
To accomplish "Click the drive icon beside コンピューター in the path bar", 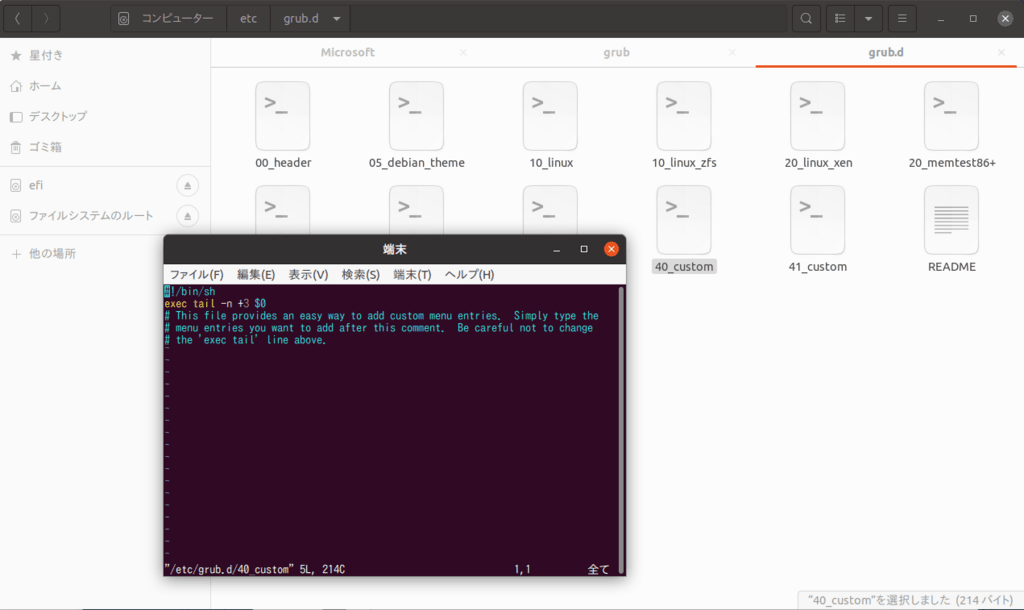I will (x=123, y=18).
